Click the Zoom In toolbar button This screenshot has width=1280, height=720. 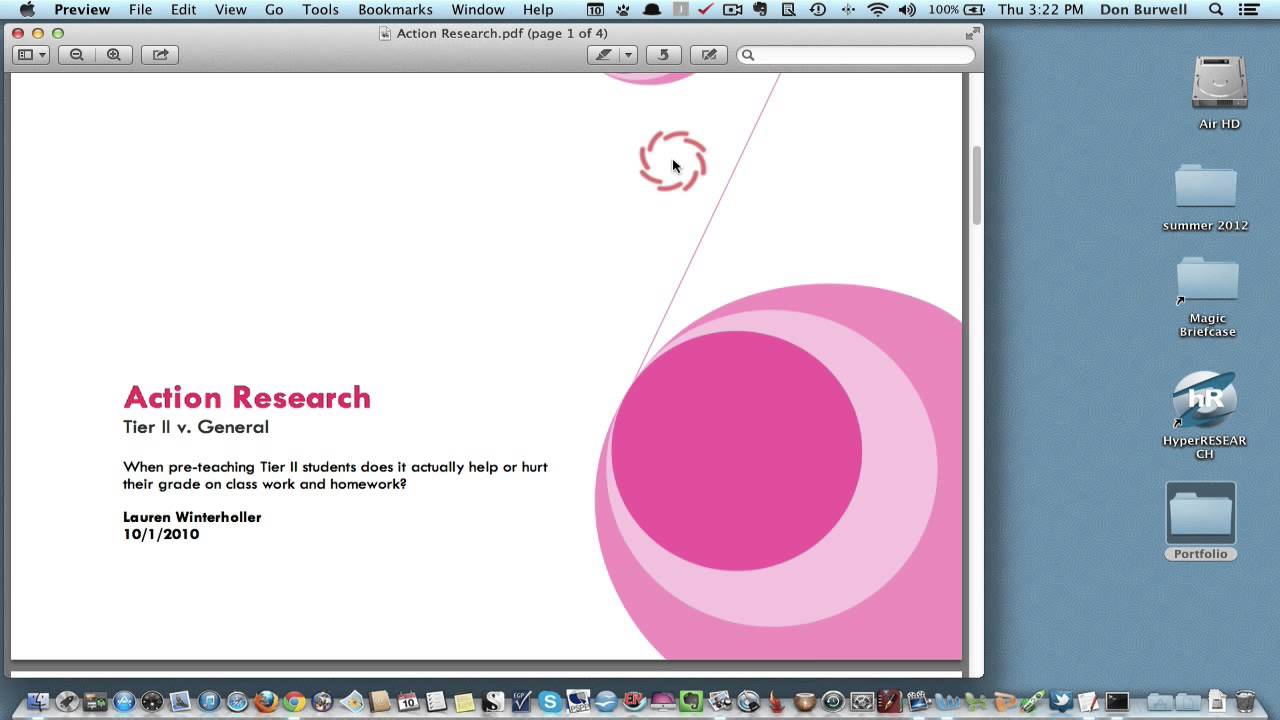coord(114,55)
